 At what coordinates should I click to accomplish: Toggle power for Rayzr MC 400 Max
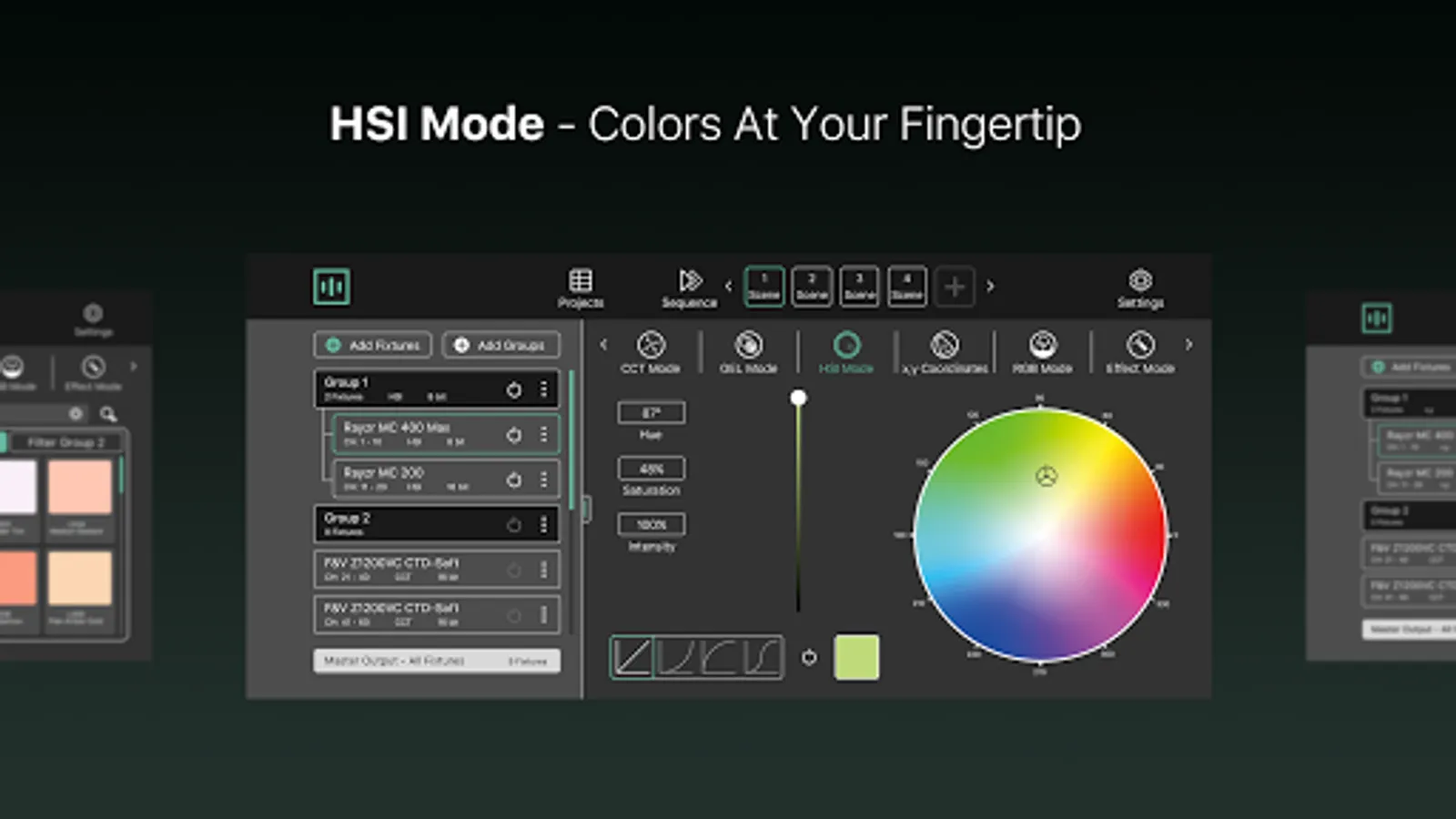[514, 435]
